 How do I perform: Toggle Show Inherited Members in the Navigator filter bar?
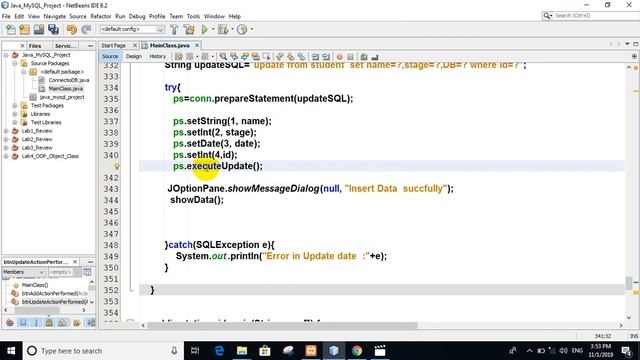point(10,322)
